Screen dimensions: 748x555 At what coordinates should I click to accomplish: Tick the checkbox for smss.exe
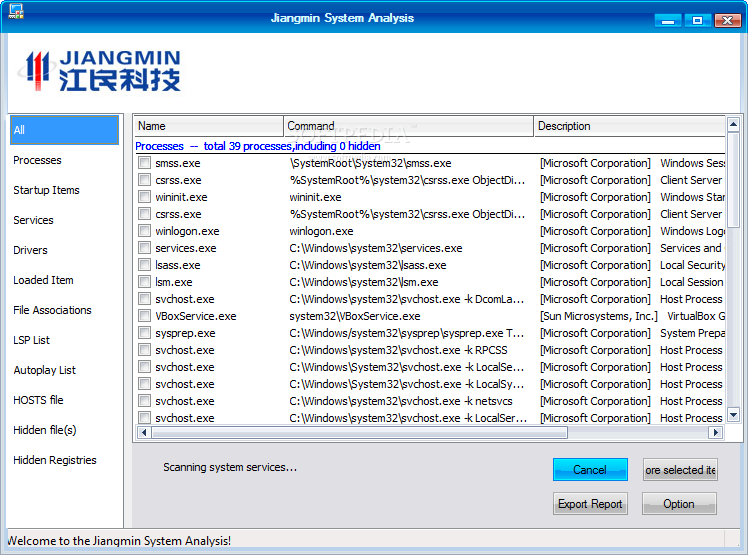coord(144,163)
